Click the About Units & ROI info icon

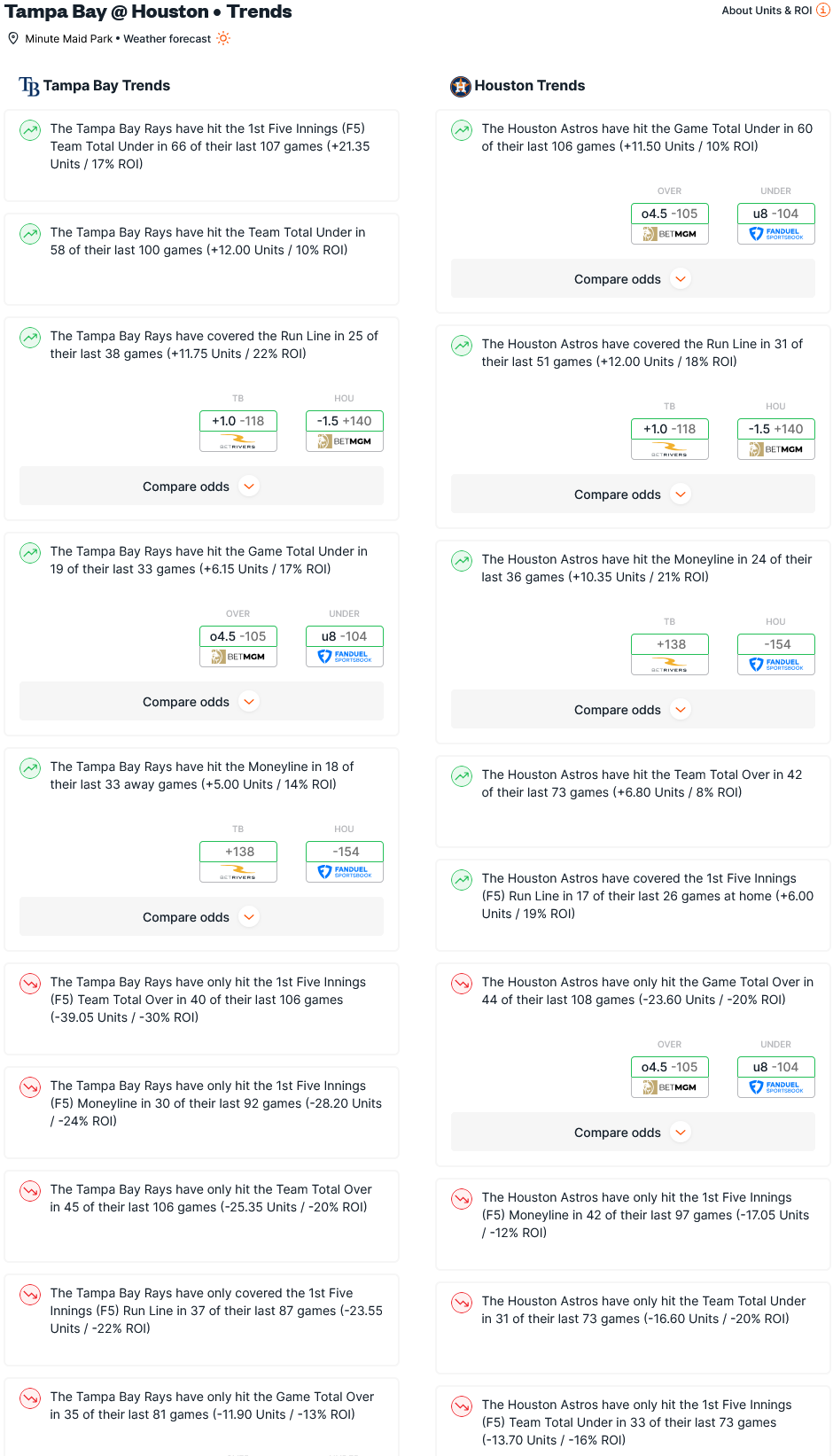[822, 11]
